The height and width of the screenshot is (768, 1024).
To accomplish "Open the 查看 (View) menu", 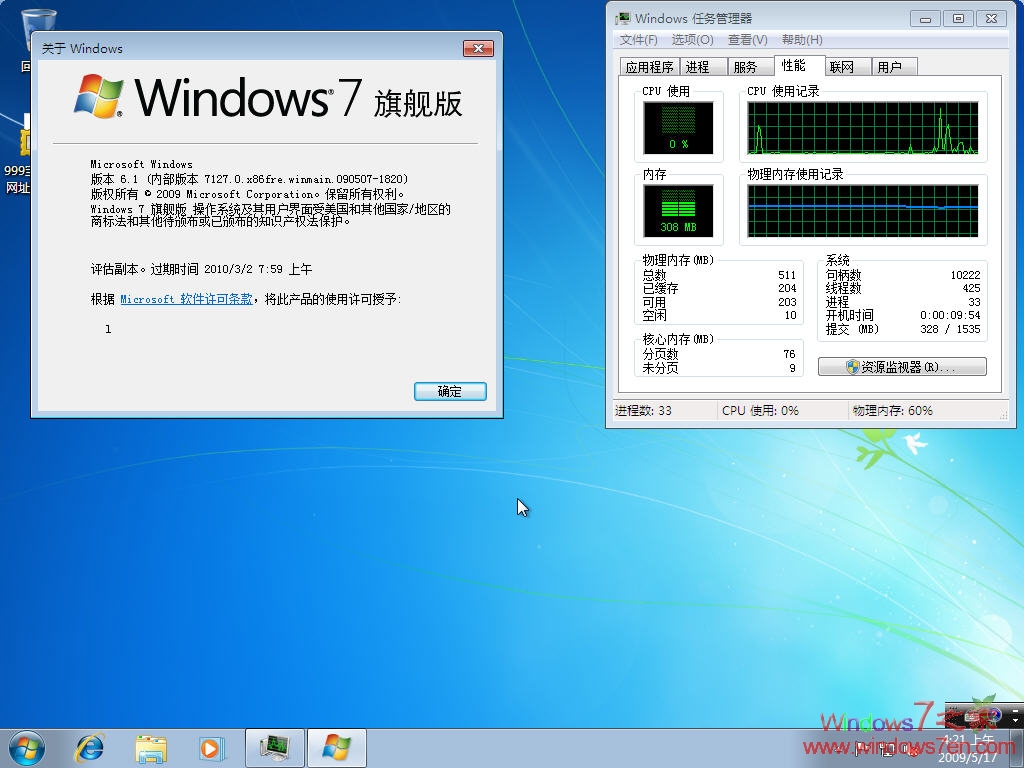I will click(748, 40).
